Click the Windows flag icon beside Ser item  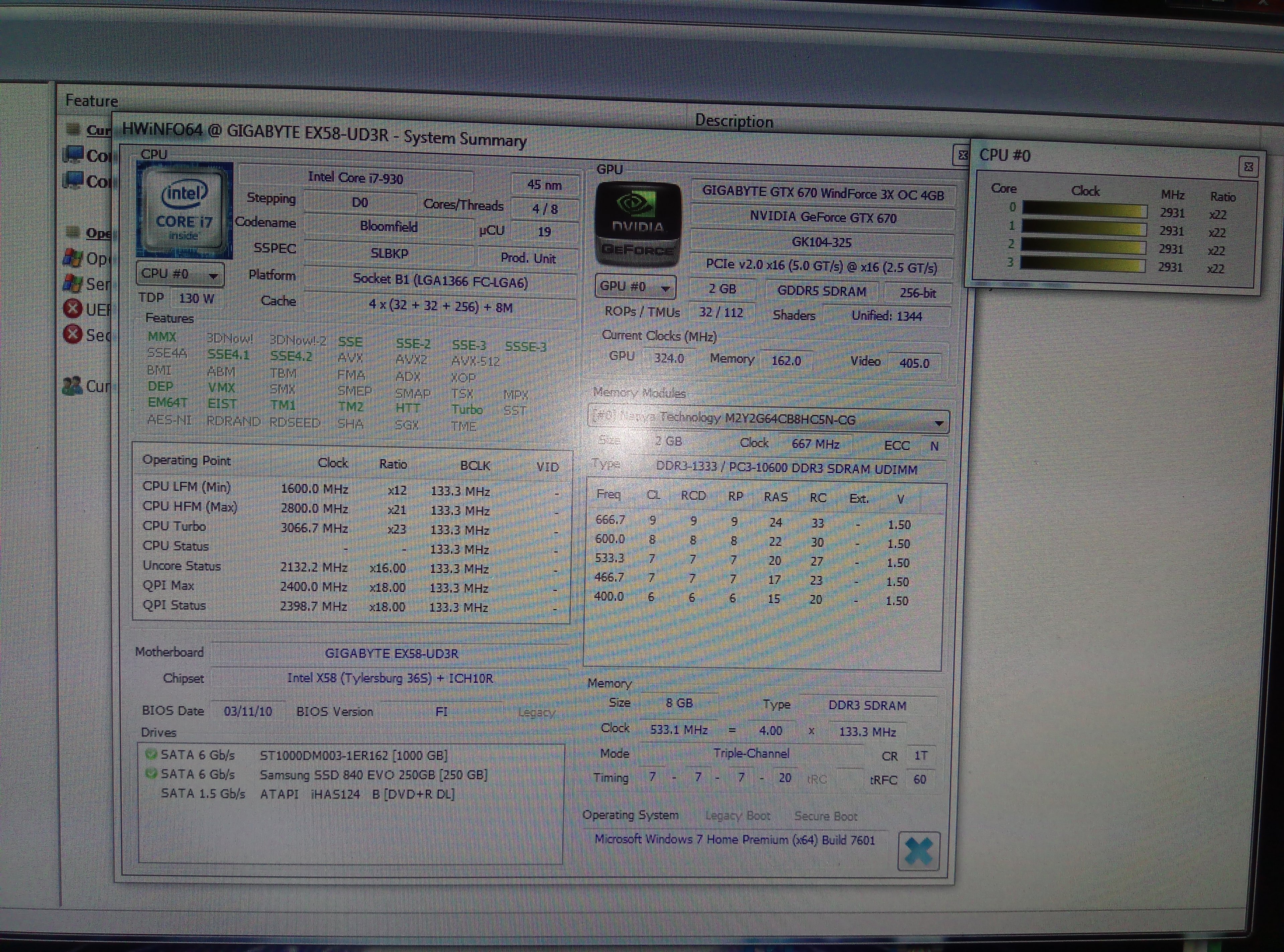pyautogui.click(x=73, y=283)
